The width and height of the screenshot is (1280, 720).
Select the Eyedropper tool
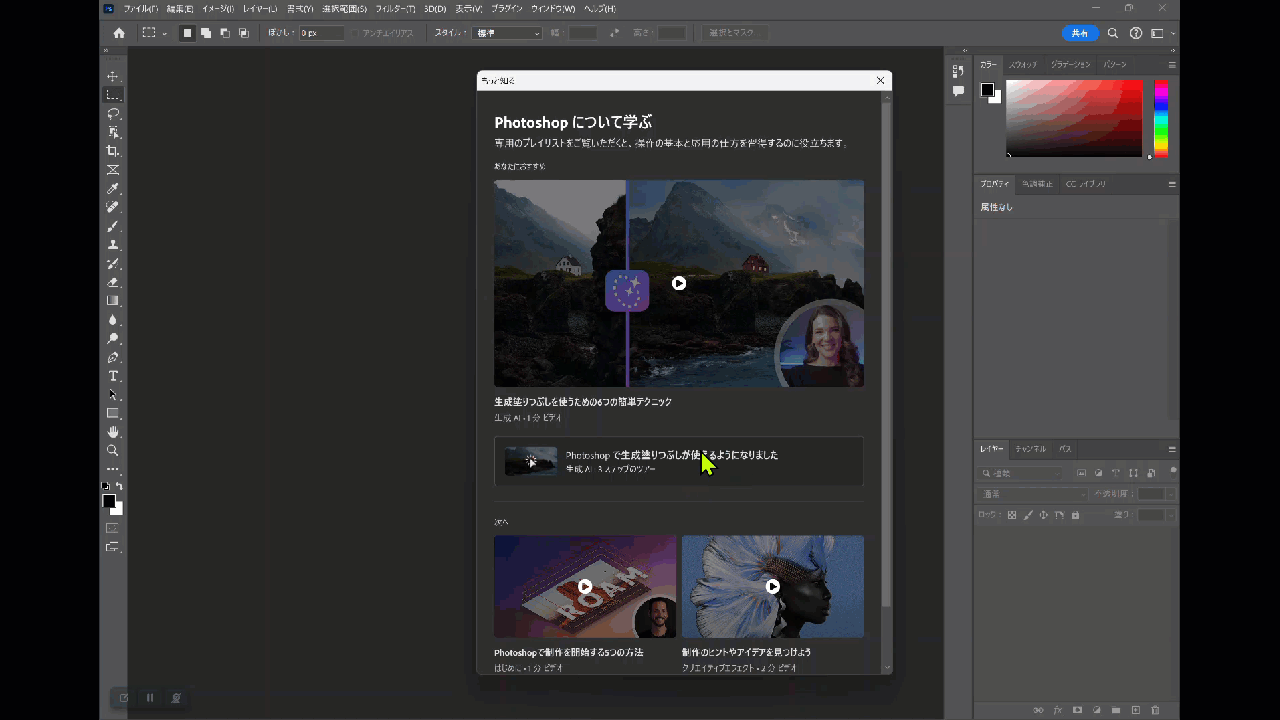click(x=113, y=189)
